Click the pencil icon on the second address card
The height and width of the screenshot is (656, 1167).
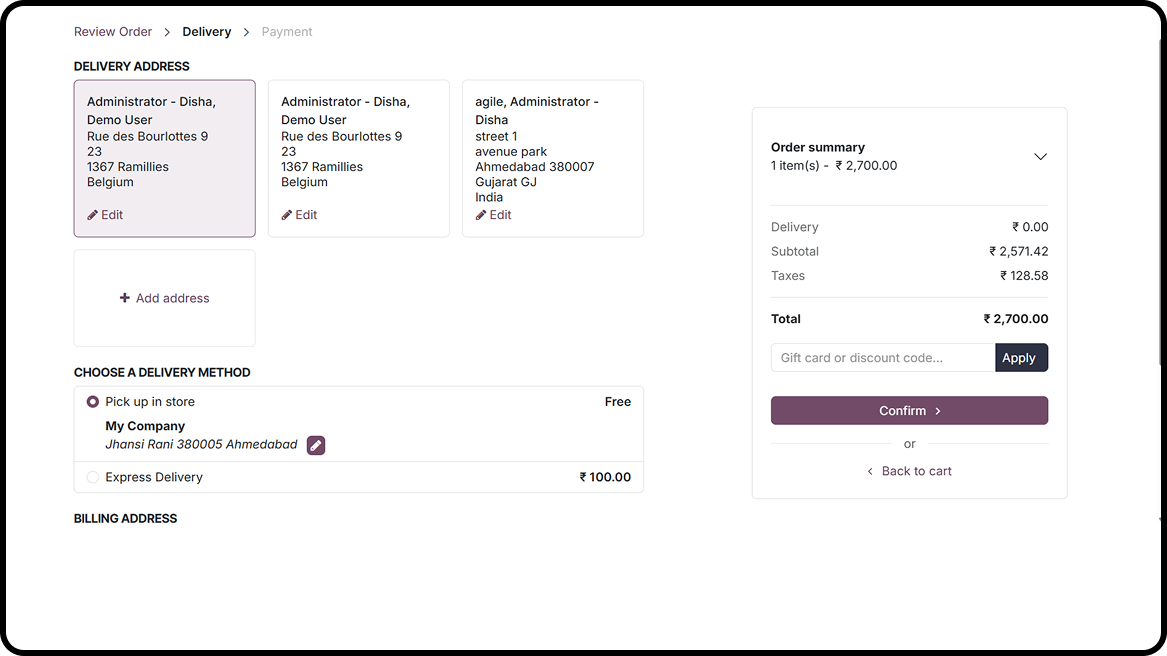click(x=287, y=215)
